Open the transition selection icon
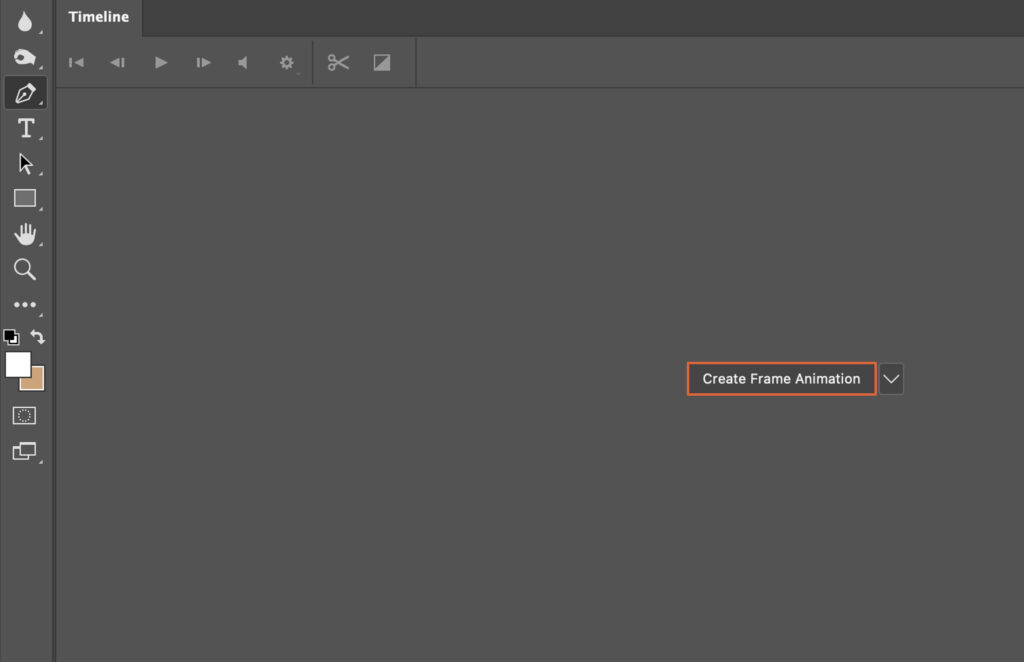The image size is (1024, 662). pyautogui.click(x=381, y=62)
